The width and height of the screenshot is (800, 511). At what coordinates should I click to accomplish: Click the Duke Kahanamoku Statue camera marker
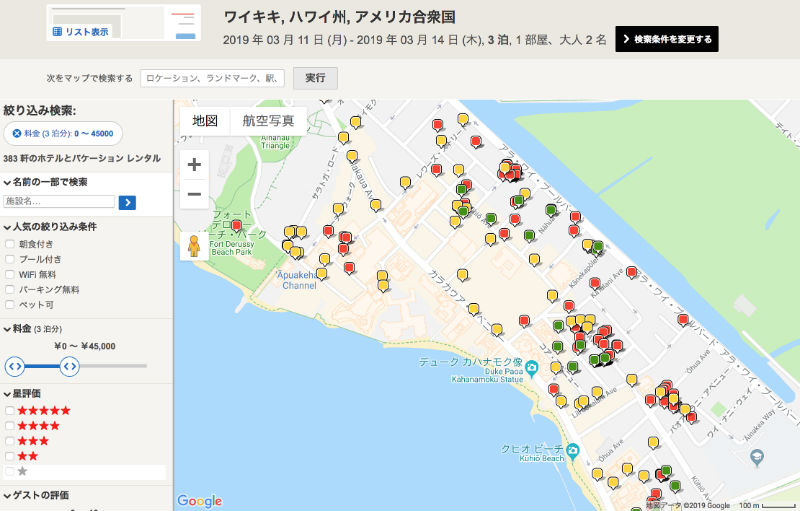coord(531,368)
